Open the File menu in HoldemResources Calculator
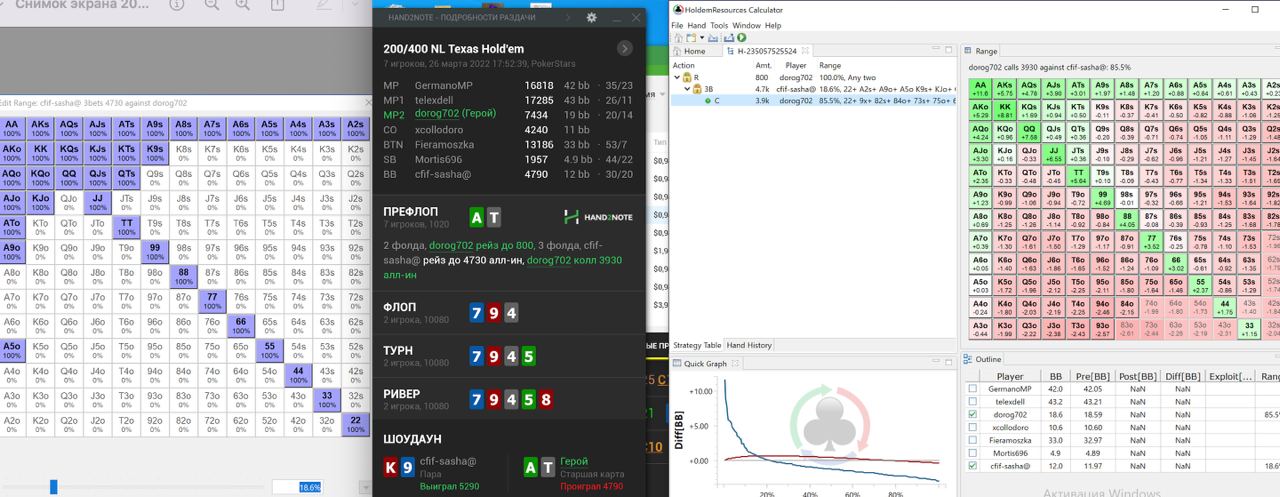 [677, 25]
